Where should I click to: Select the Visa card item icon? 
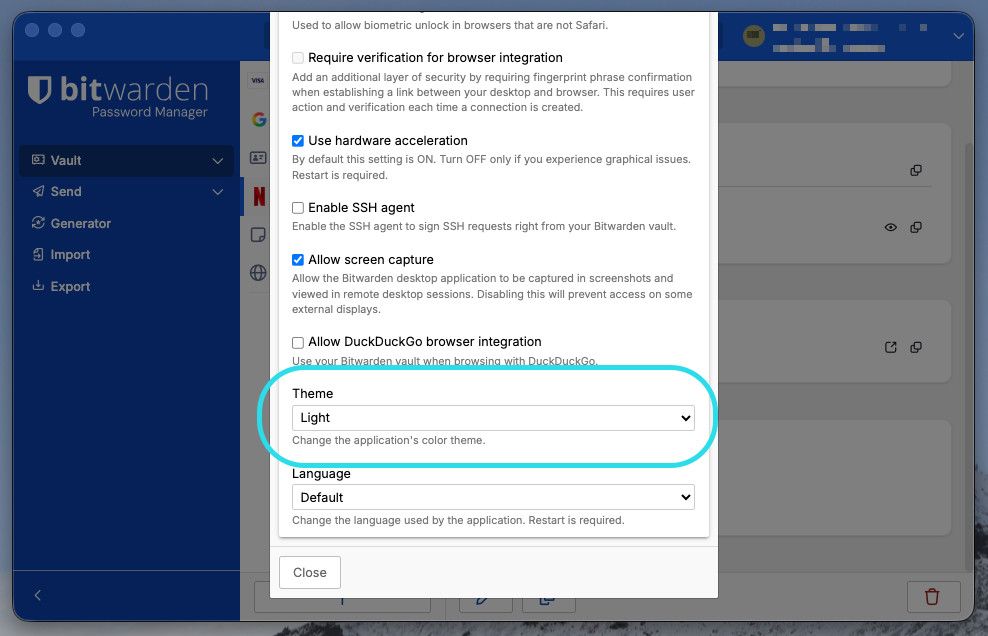click(x=258, y=80)
